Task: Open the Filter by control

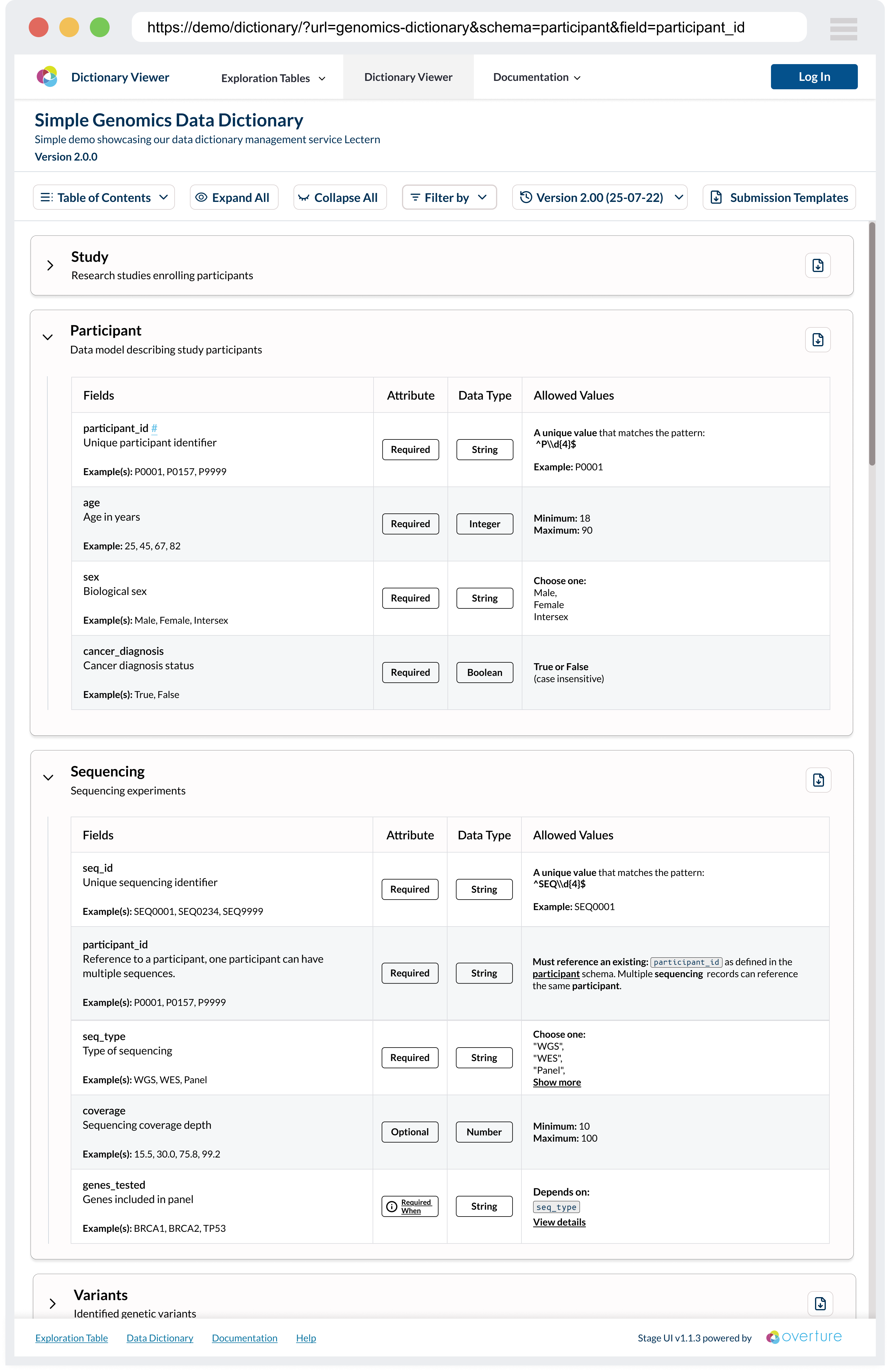Action: pos(449,197)
